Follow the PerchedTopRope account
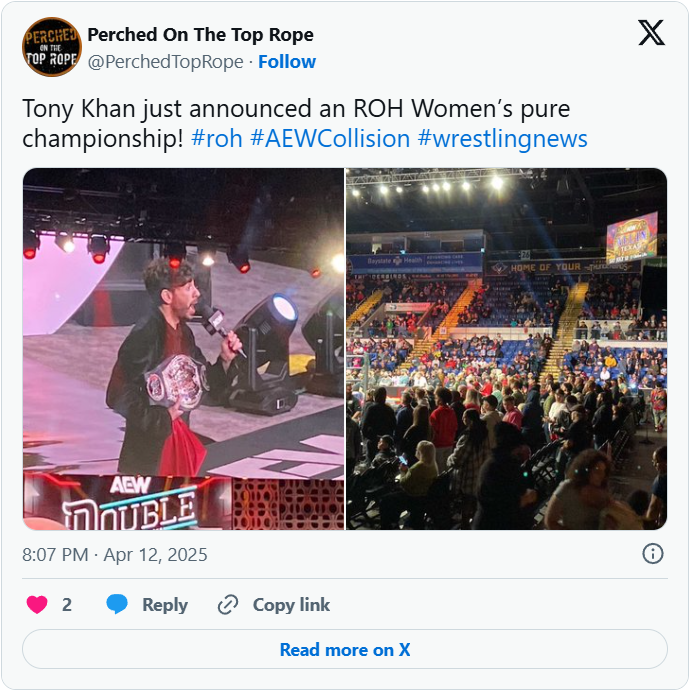The width and height of the screenshot is (698, 692). click(x=287, y=62)
